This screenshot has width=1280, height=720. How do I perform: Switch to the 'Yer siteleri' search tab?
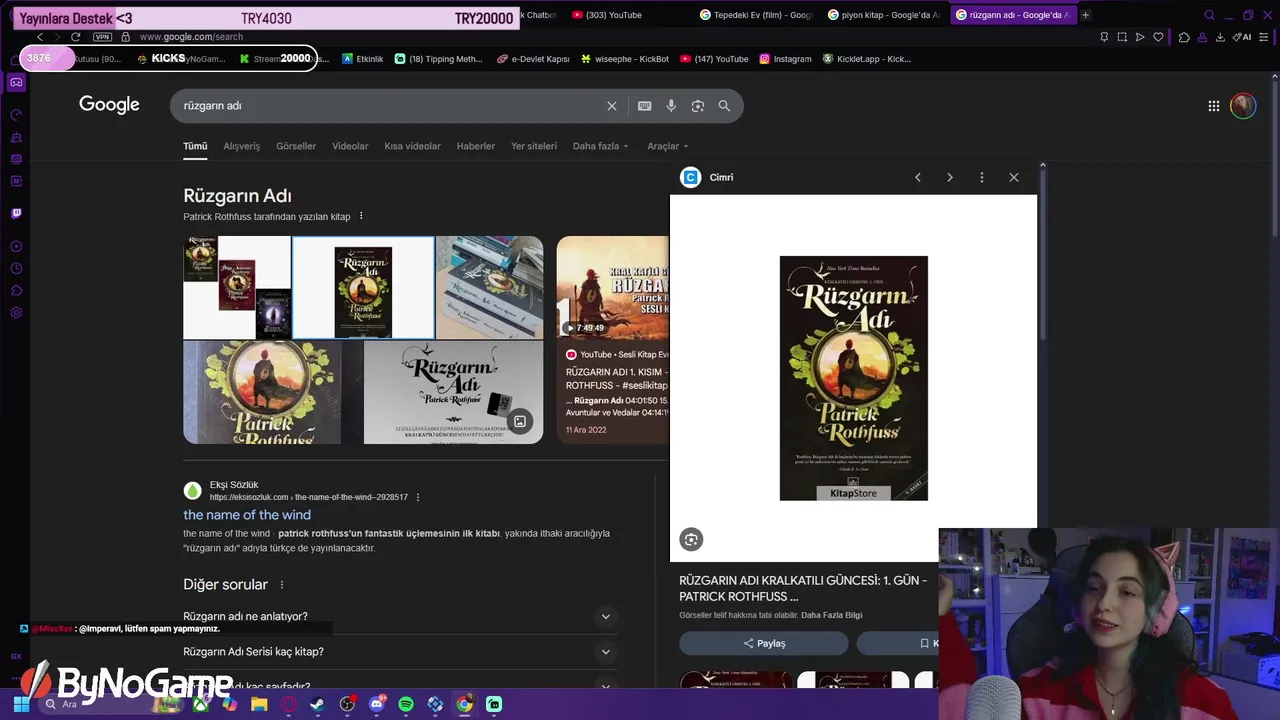point(534,146)
